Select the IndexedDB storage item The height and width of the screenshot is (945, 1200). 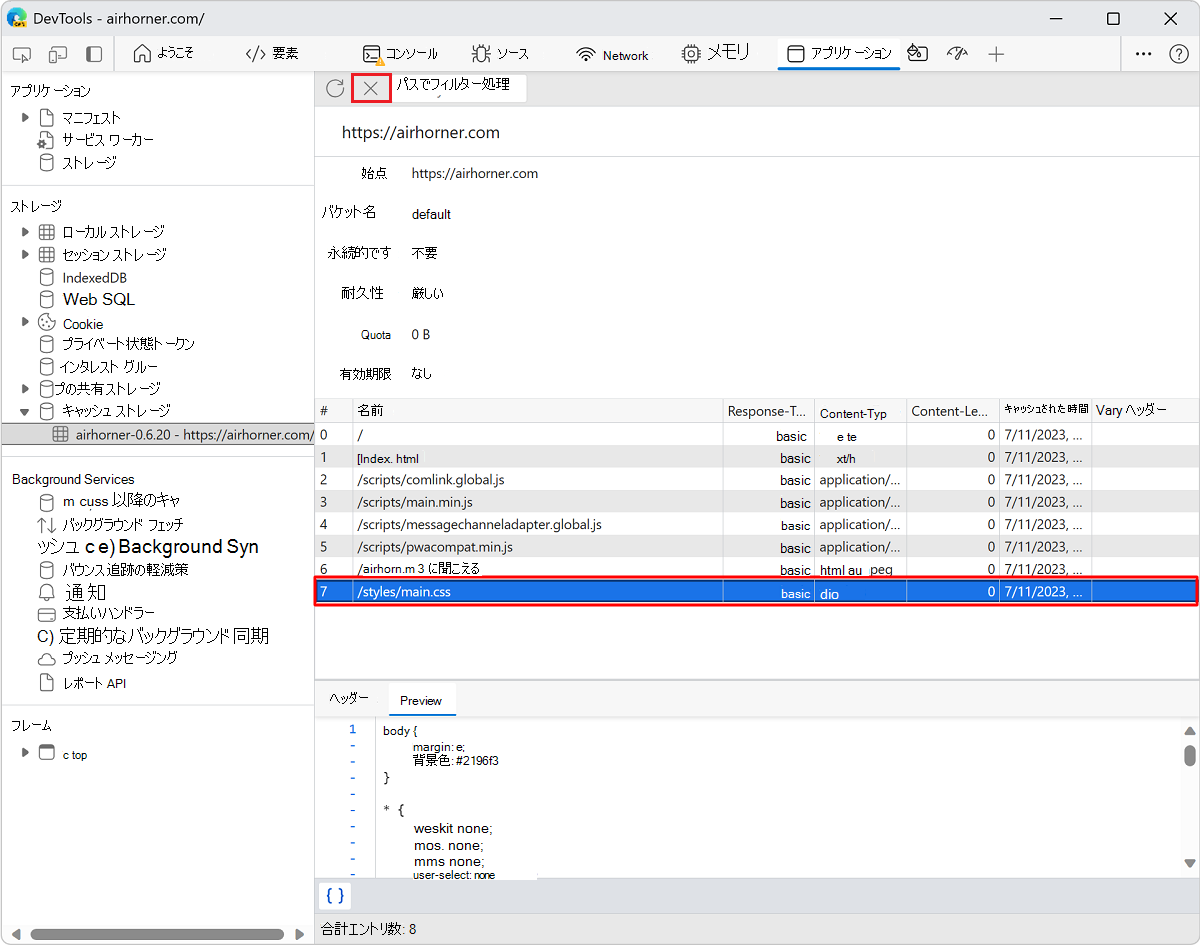point(94,278)
